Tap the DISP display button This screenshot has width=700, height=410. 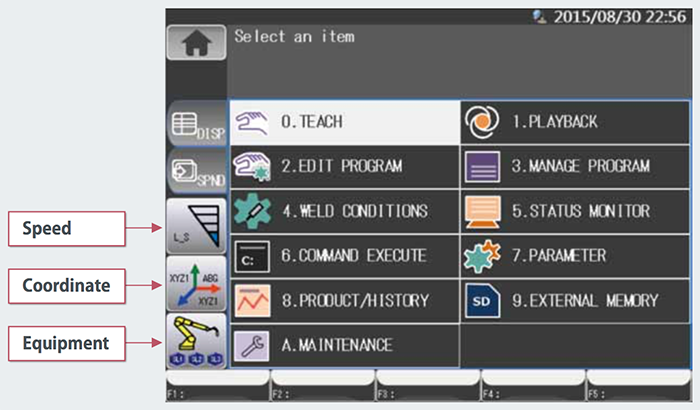pos(197,124)
